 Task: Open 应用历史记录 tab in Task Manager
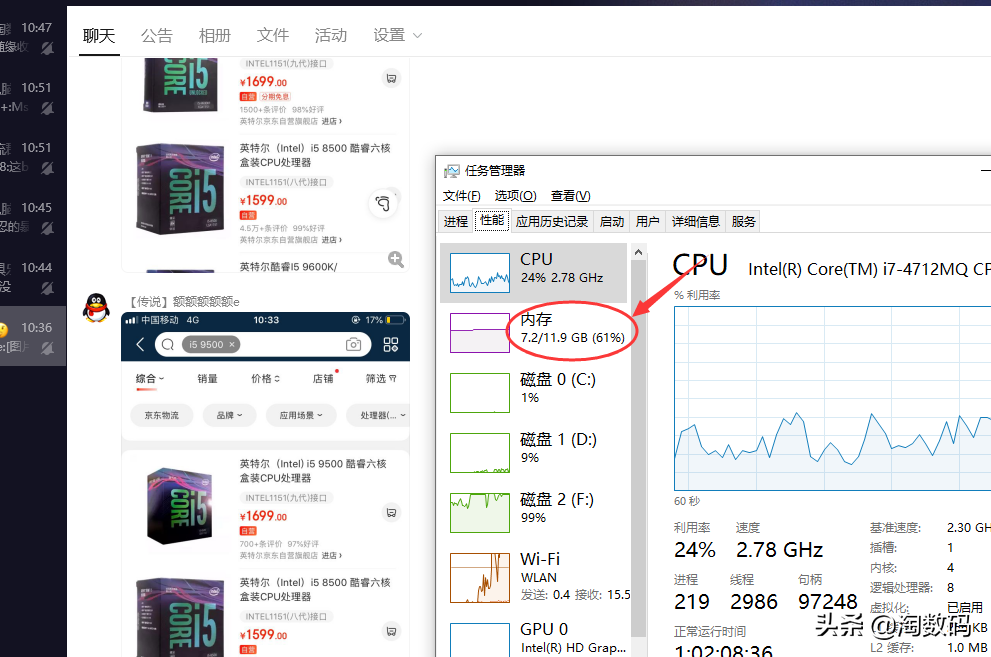[x=552, y=221]
